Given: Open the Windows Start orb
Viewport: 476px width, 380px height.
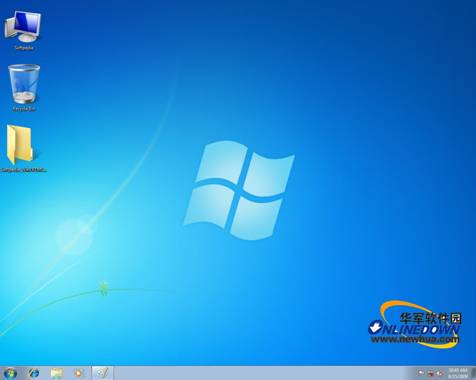Looking at the screenshot, I should coord(10,373).
